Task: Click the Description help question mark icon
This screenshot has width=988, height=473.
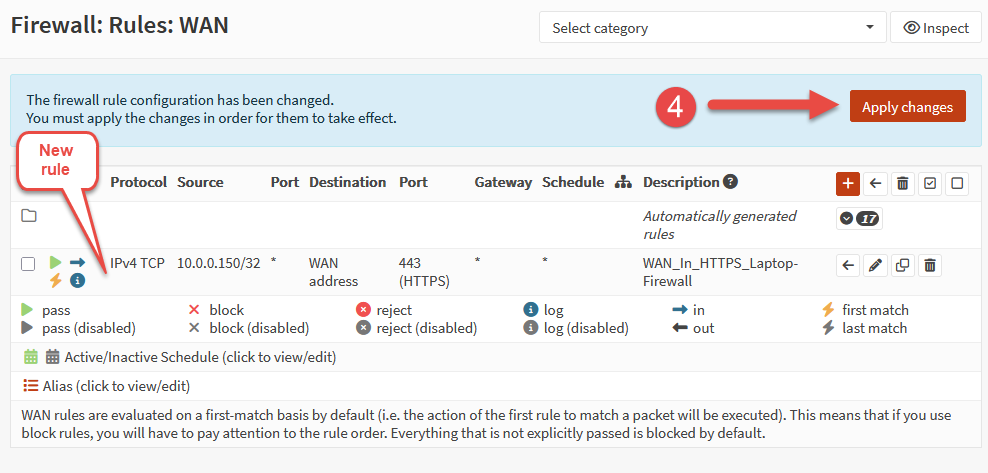Action: point(731,182)
